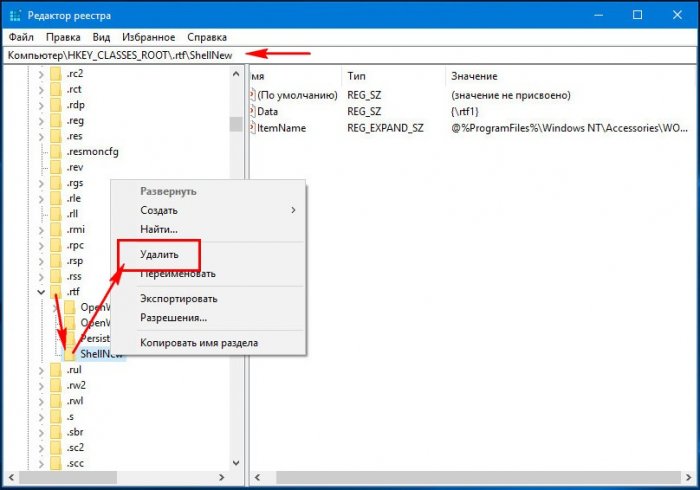Expand the .rc2 key node
Screen dimensions: 700x490
[x=40, y=75]
